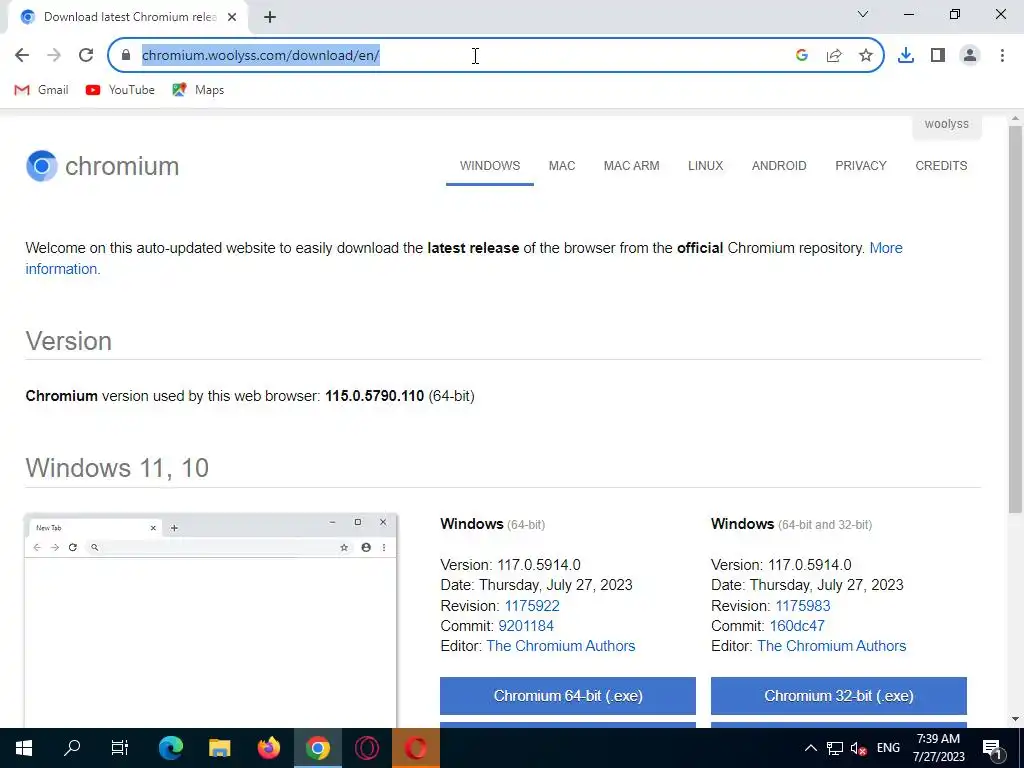
Task: Open the Windows Start menu
Action: pos(24,748)
